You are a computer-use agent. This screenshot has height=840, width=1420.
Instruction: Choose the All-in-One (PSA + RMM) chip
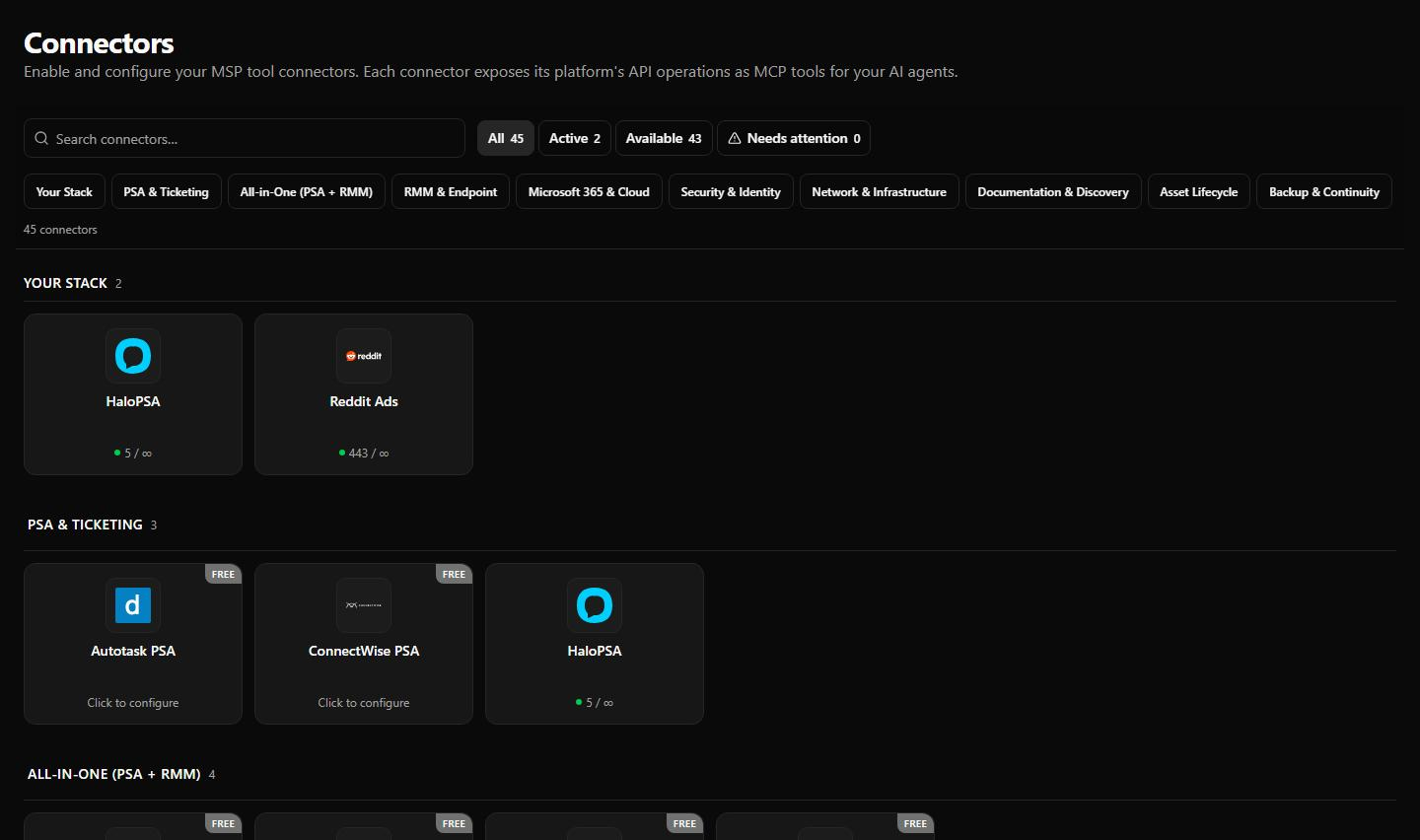click(x=307, y=192)
